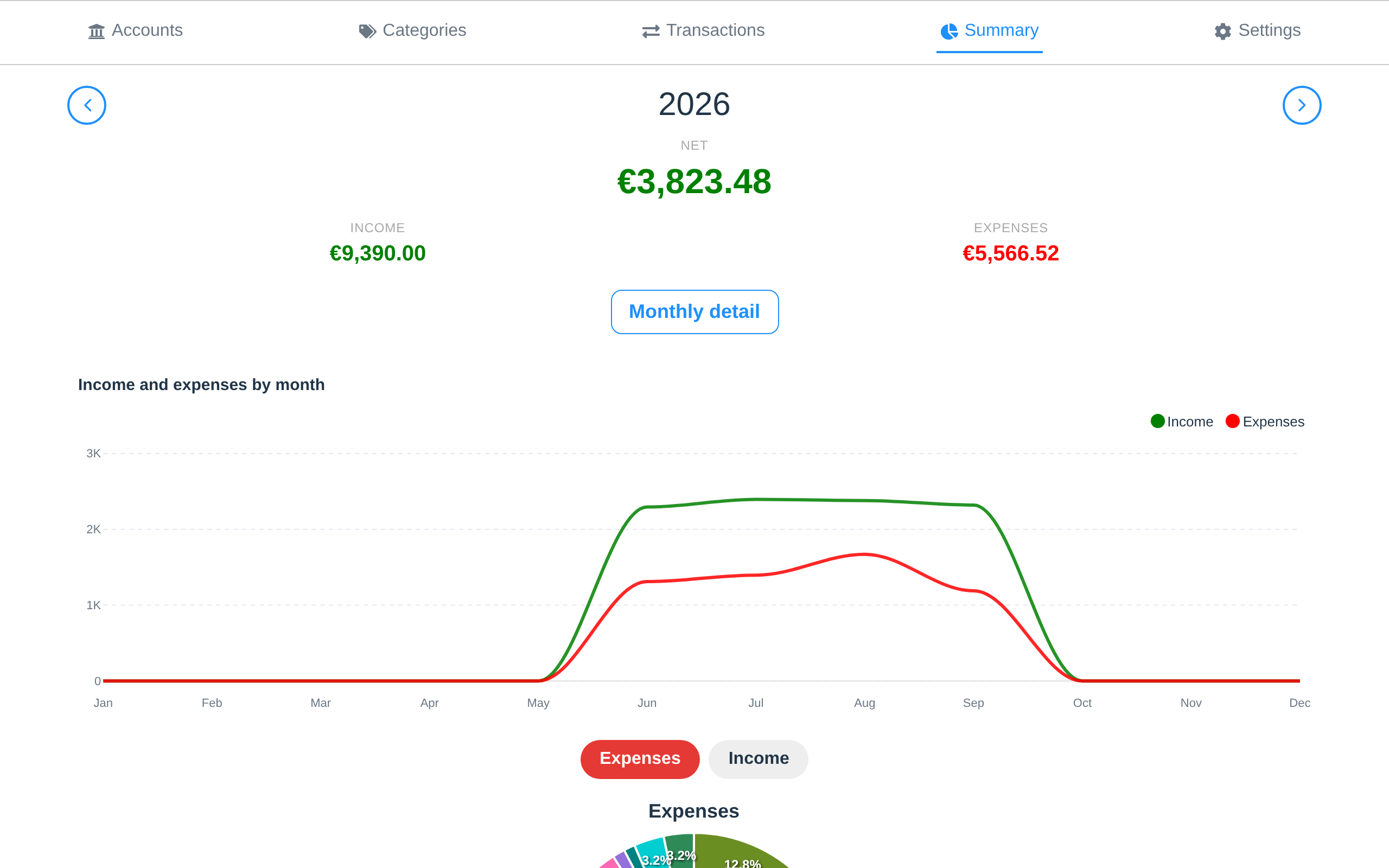The width and height of the screenshot is (1389, 868).
Task: Select the Summary tab
Action: click(x=990, y=30)
